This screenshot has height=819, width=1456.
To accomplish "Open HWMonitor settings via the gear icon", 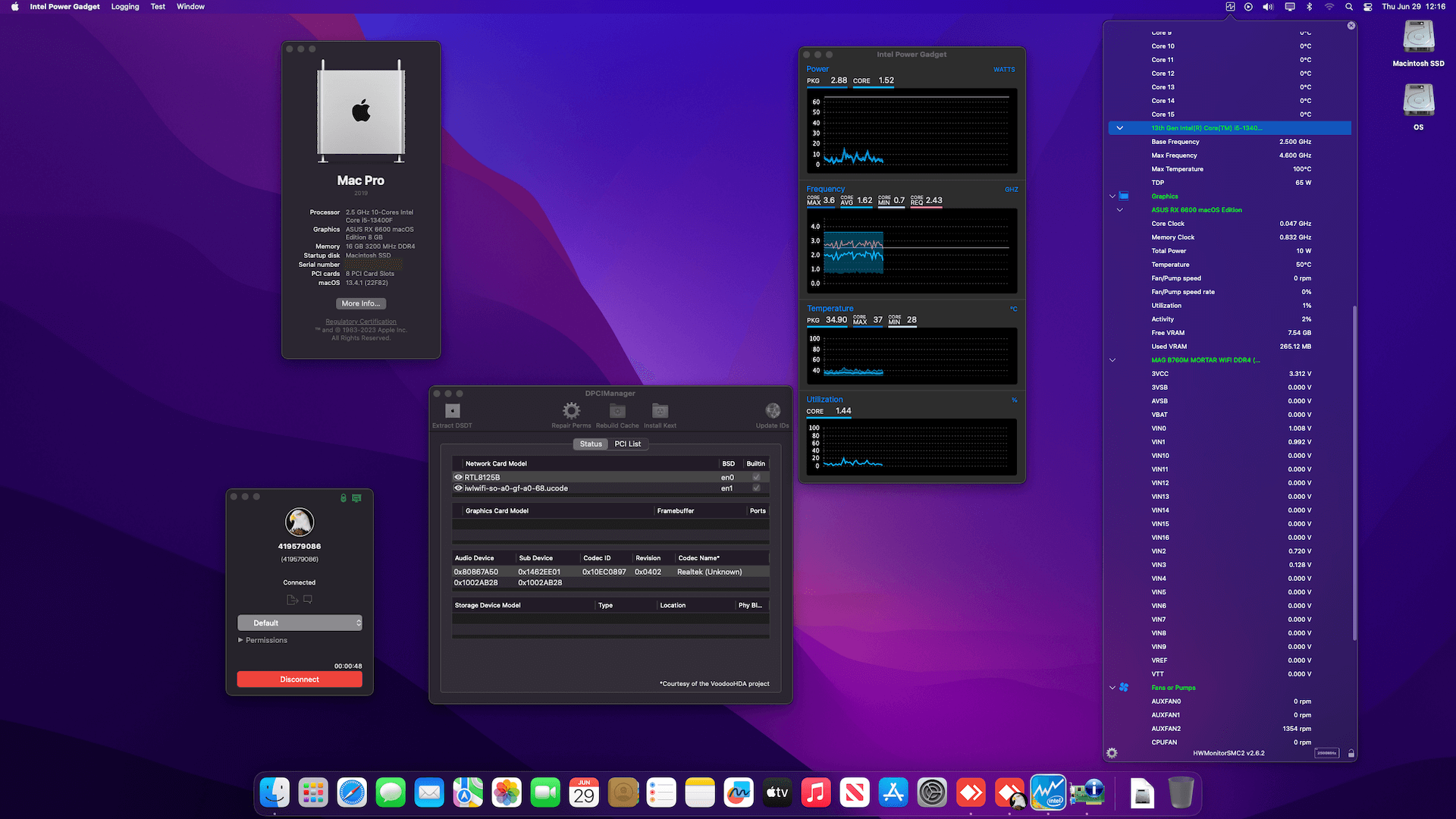I will [x=1112, y=752].
